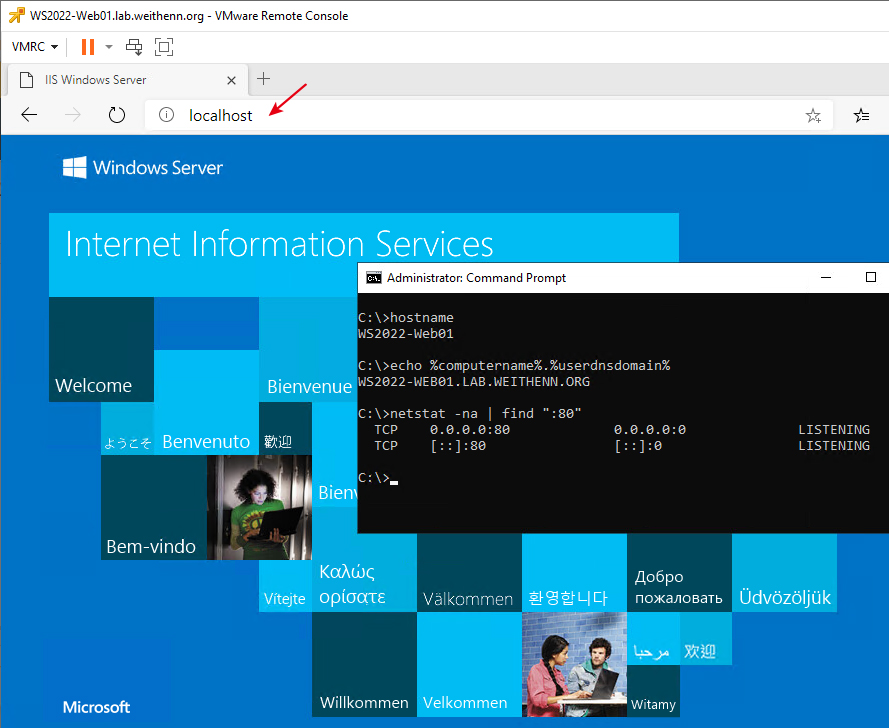The height and width of the screenshot is (728, 889).
Task: Click the Windows Server logo
Action: 143,168
